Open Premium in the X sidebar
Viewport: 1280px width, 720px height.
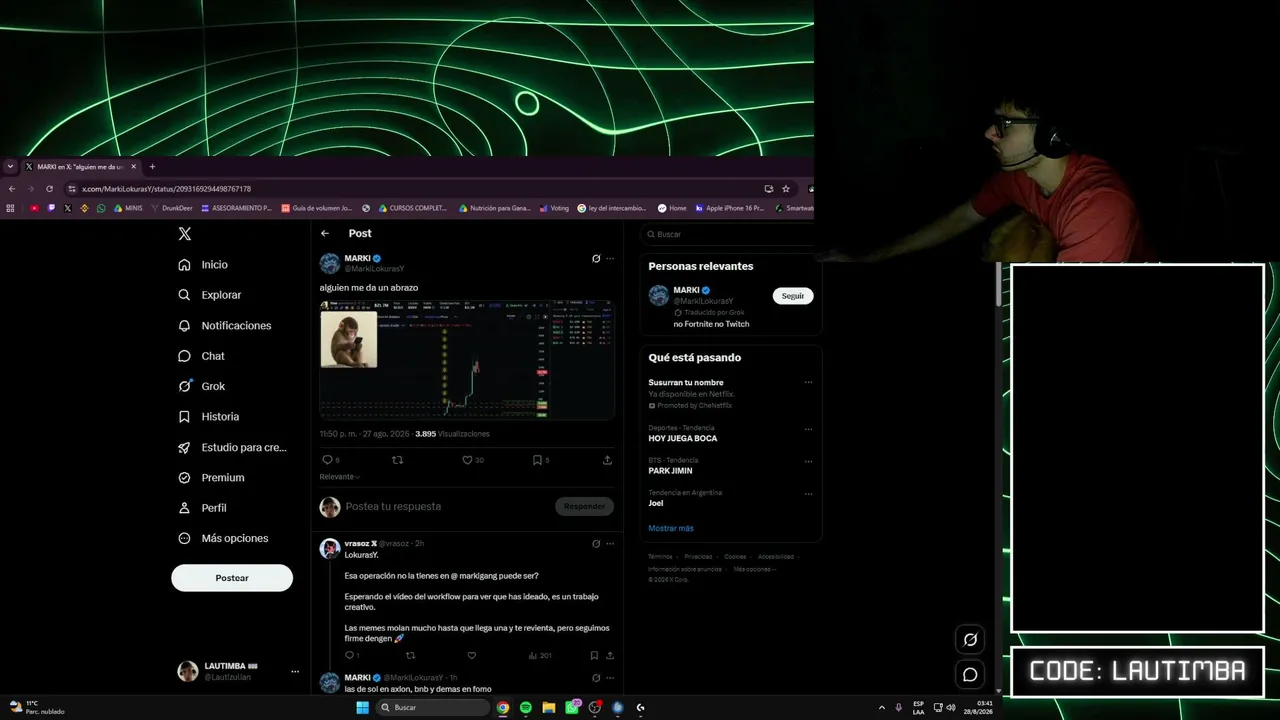[211, 478]
